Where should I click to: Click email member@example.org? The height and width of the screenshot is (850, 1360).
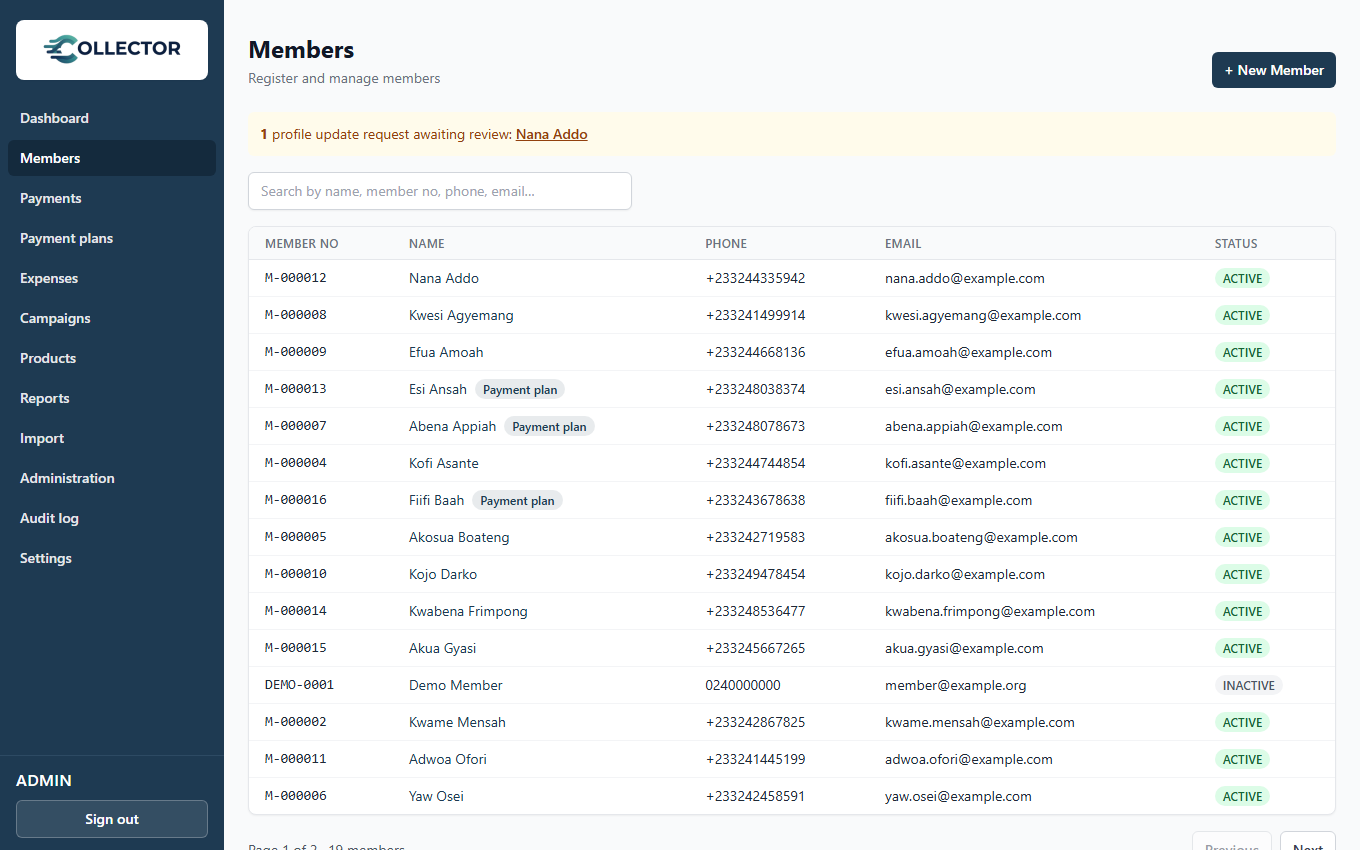(x=955, y=685)
